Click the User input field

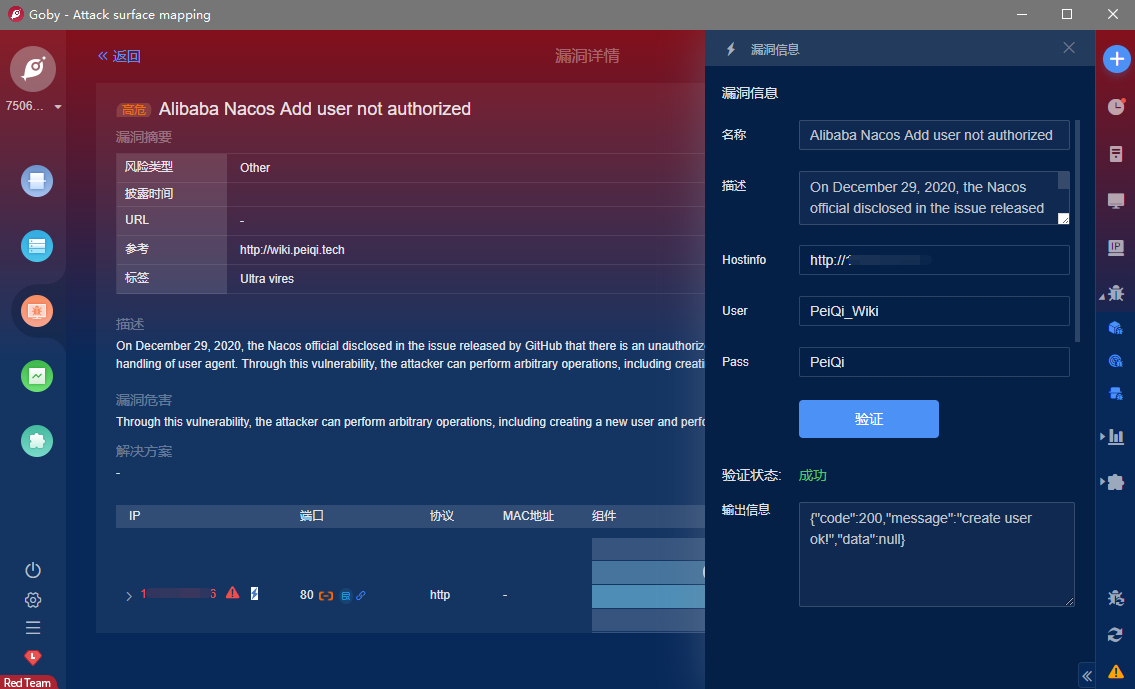tap(933, 311)
